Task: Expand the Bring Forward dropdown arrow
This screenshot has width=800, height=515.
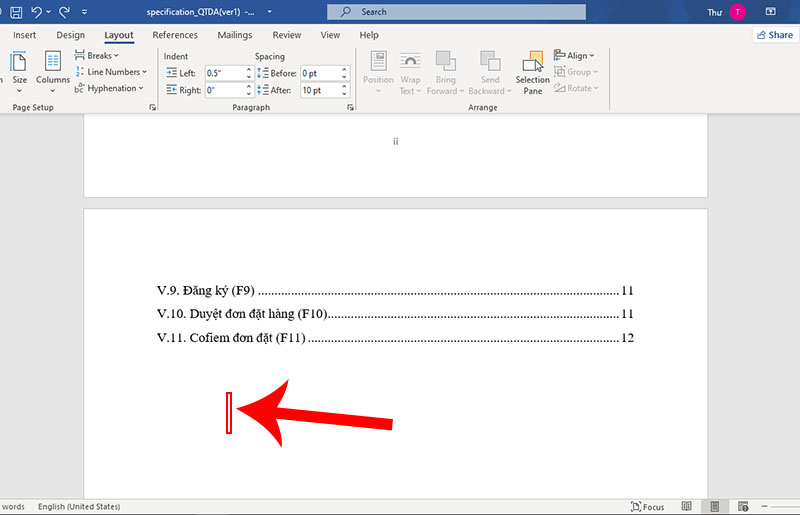Action: pyautogui.click(x=461, y=91)
